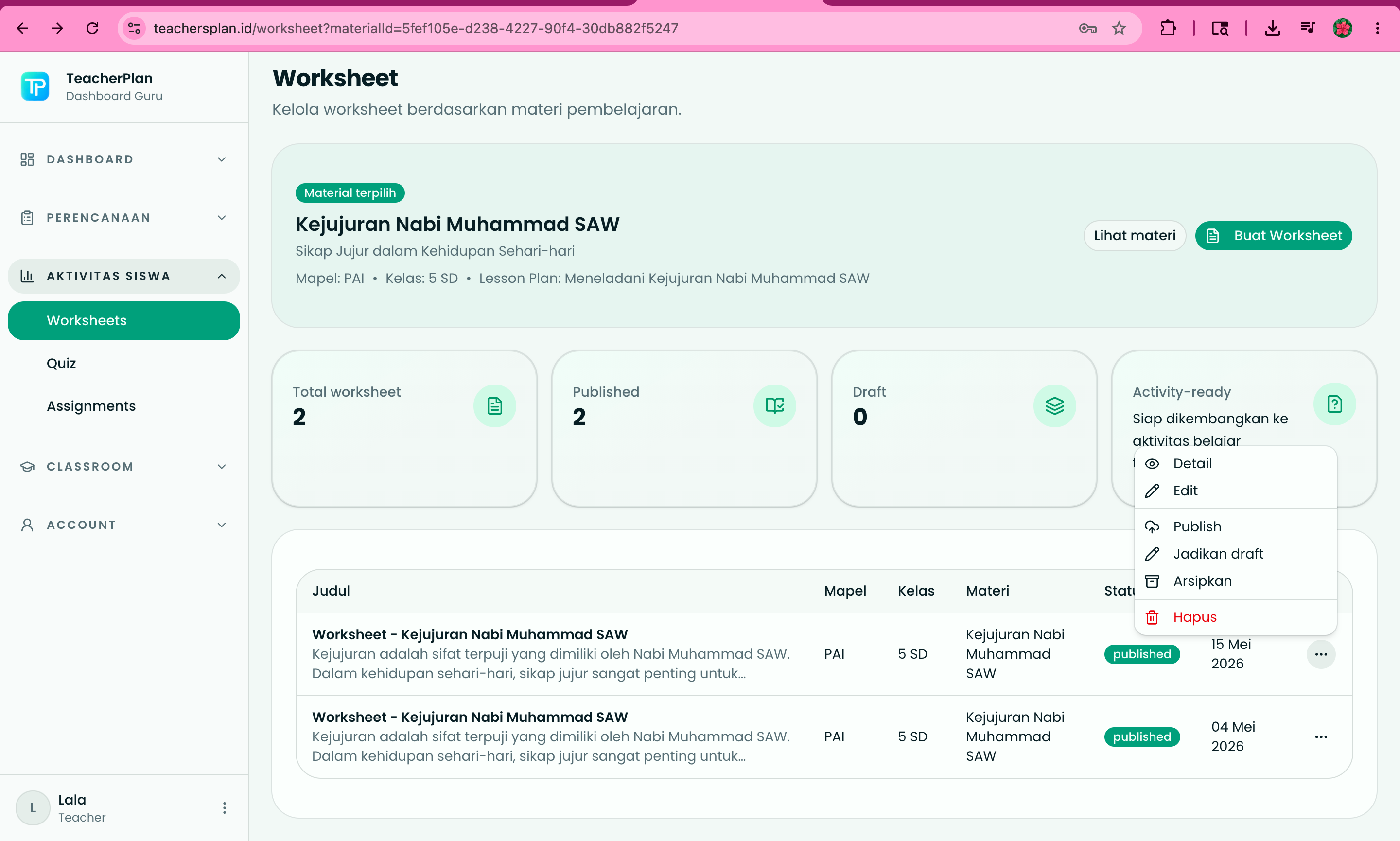1400x841 pixels.
Task: Open the user options icon next to Lala
Action: coord(225,807)
